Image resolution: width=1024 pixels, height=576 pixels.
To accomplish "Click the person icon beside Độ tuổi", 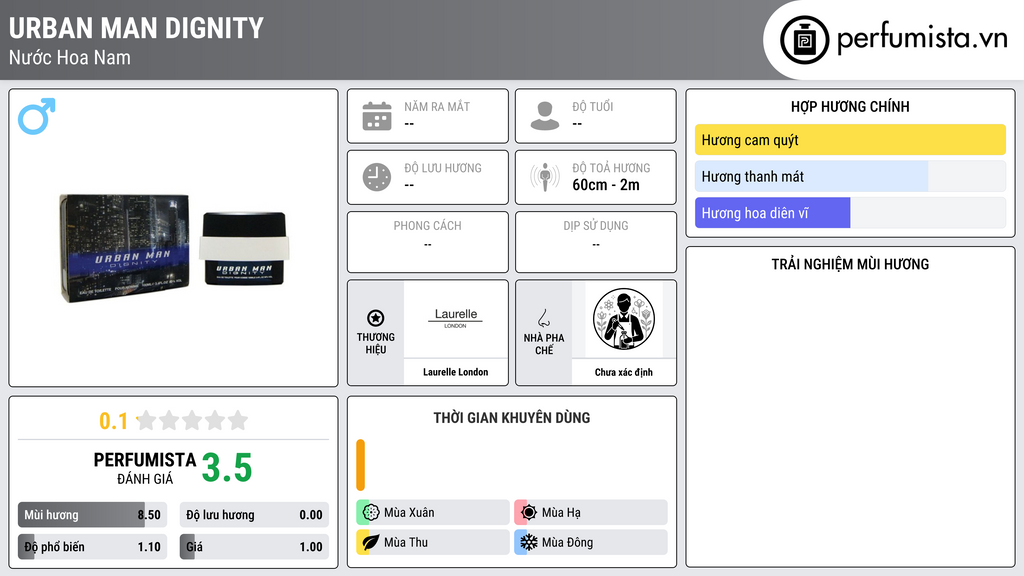I will tap(545, 116).
